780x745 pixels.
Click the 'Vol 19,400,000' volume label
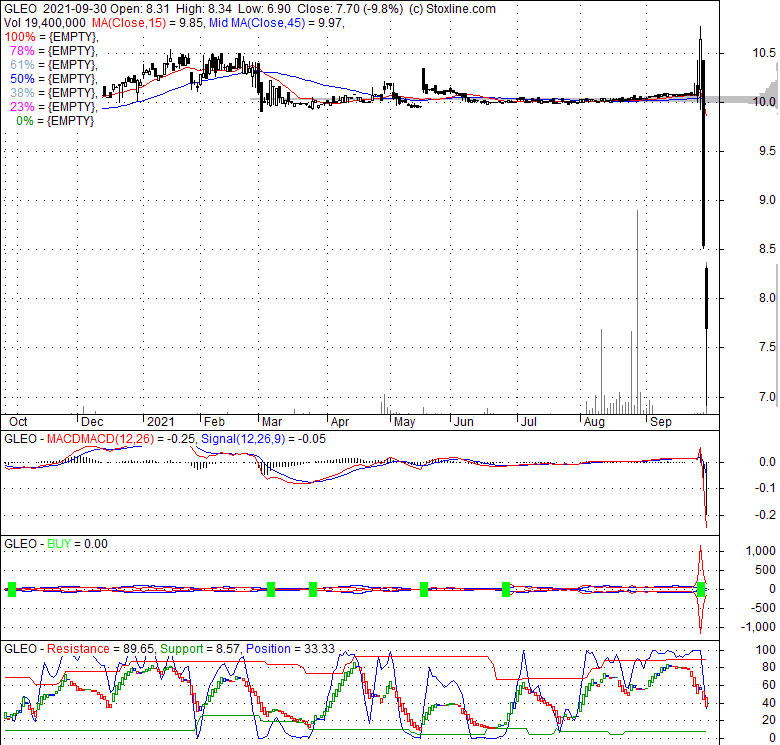point(45,23)
